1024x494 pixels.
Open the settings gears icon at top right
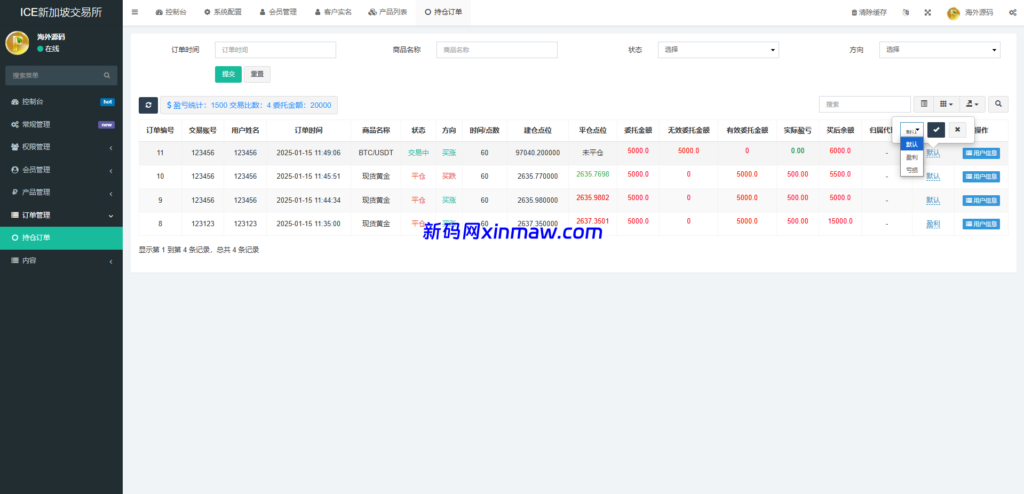(x=1014, y=12)
